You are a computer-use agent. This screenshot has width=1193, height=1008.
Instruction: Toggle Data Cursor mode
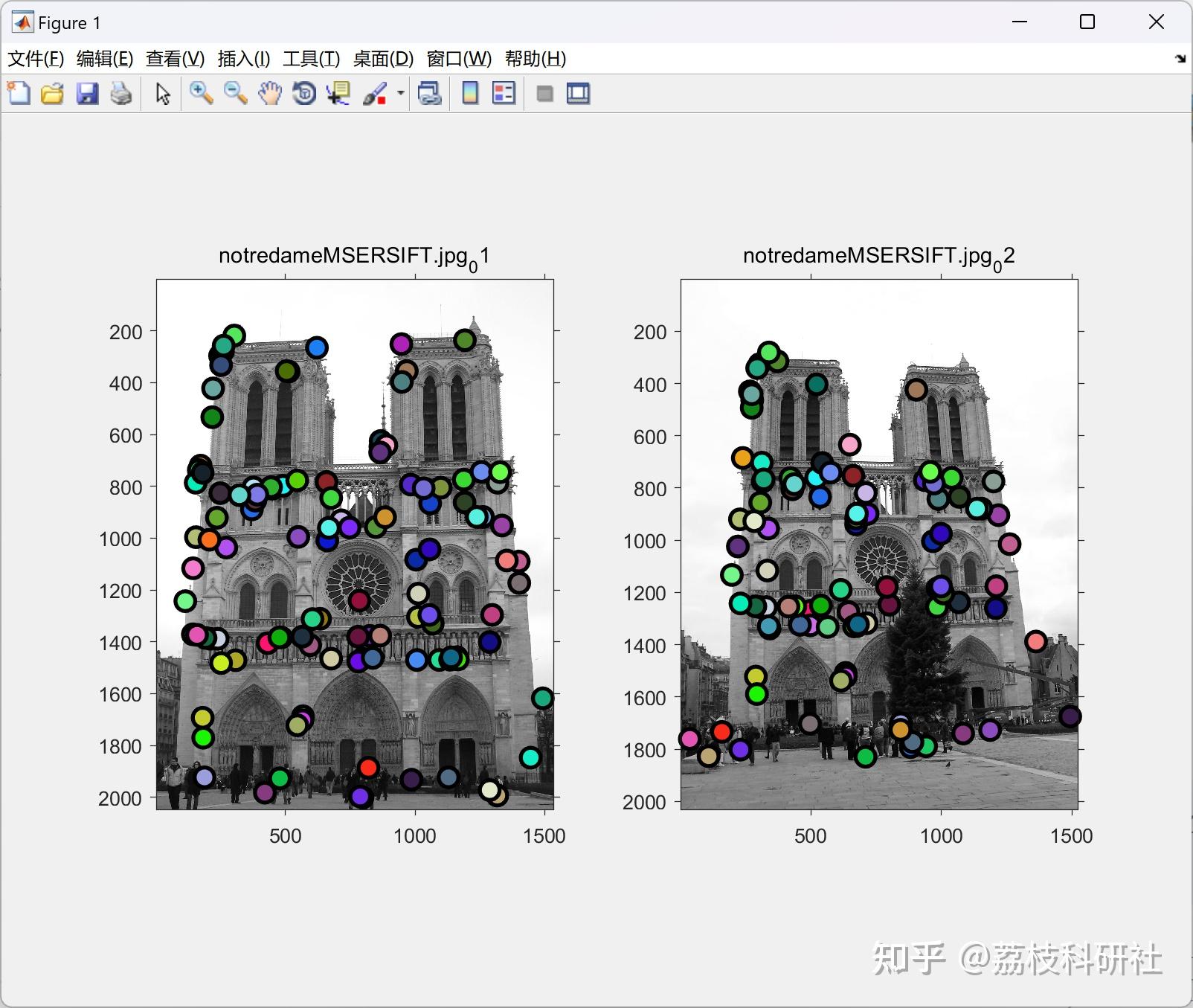tap(338, 93)
